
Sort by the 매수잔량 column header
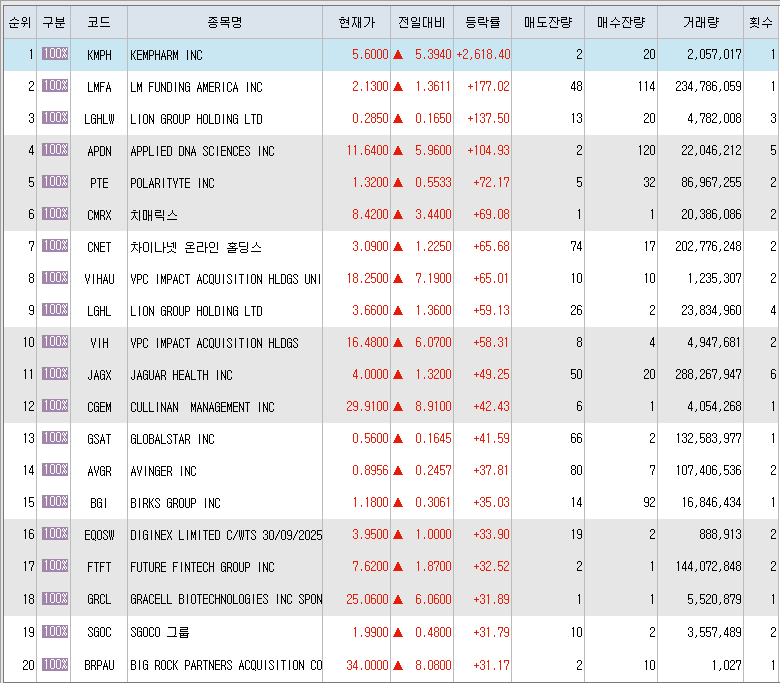(621, 22)
